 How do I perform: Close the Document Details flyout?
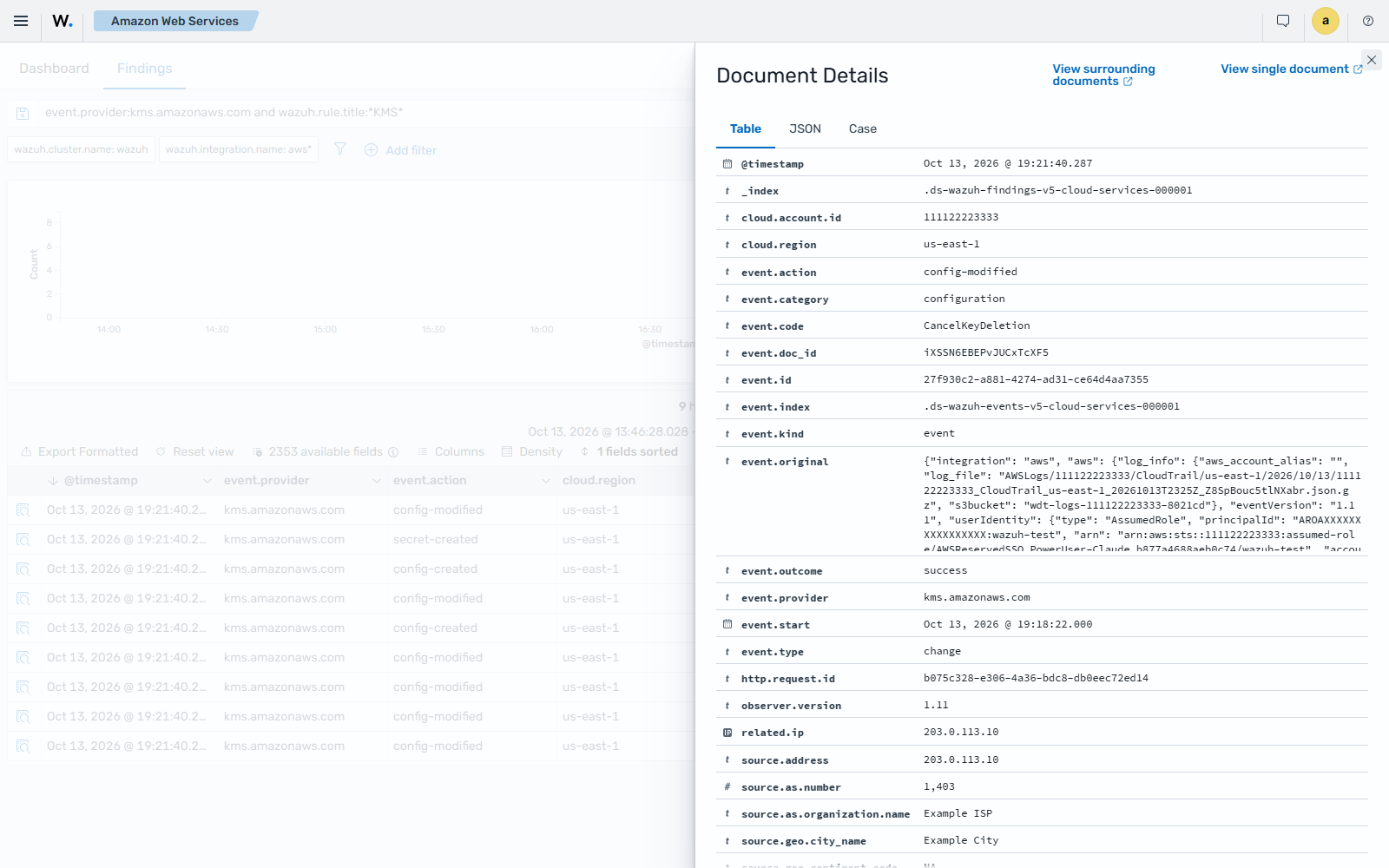[1372, 60]
